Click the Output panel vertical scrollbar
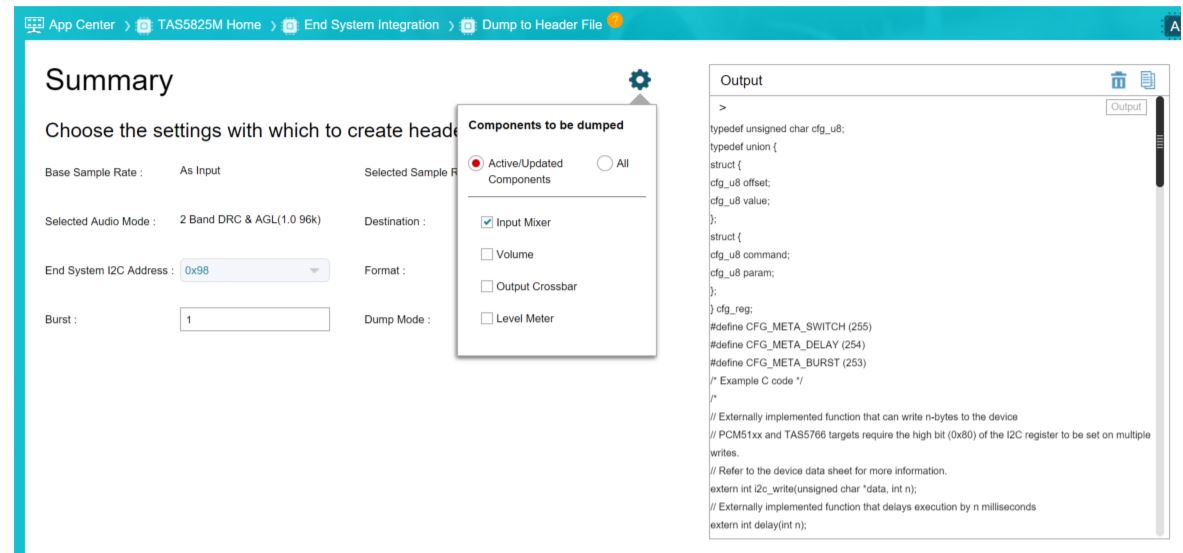The height and width of the screenshot is (553, 1183). (x=1160, y=142)
